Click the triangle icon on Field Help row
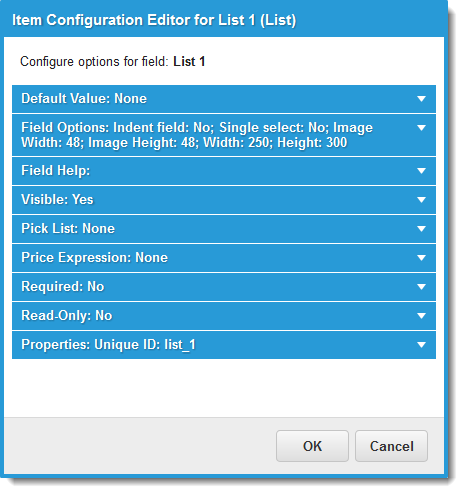Image resolution: width=463 pixels, height=493 pixels. [x=421, y=171]
